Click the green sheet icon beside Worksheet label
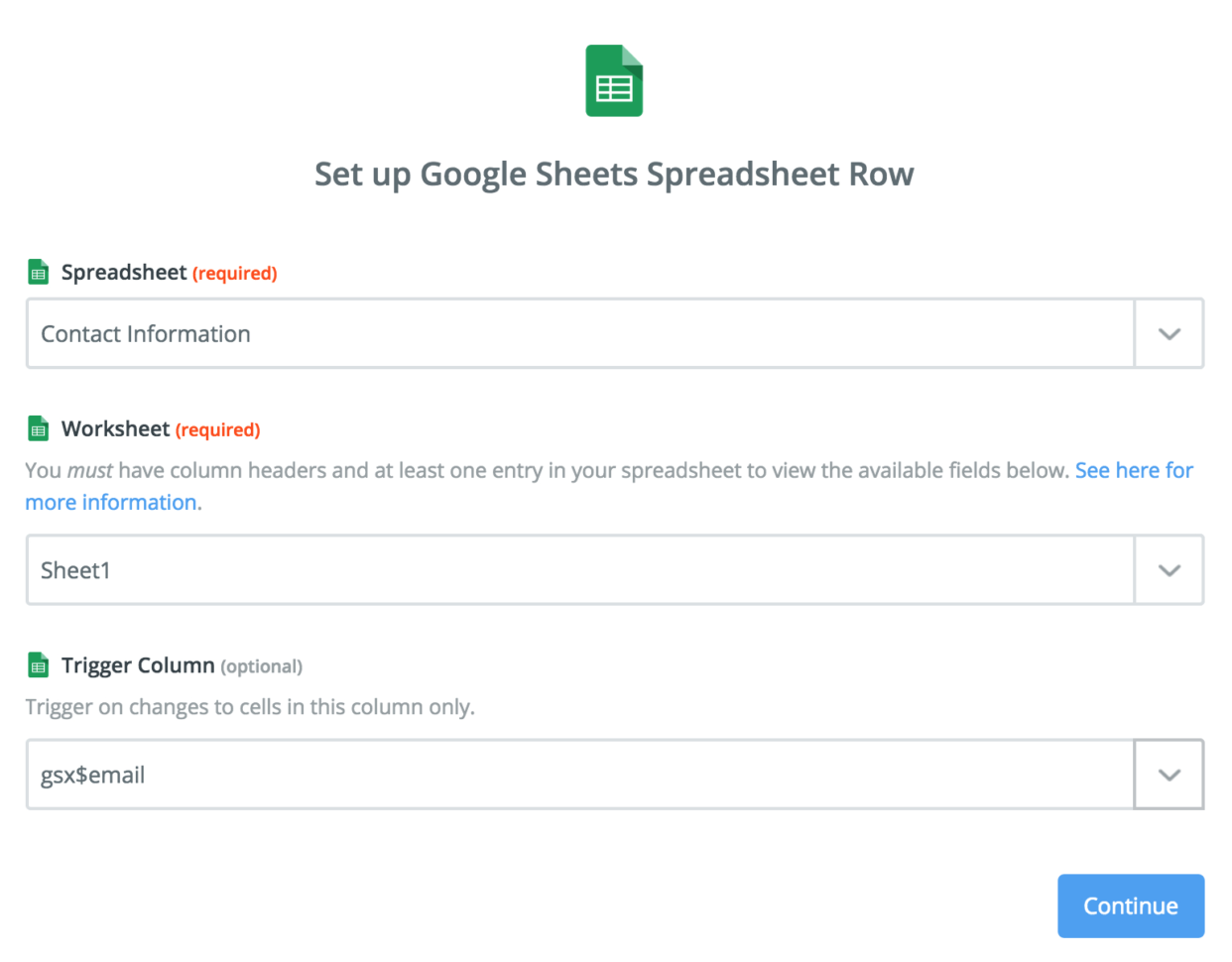This screenshot has height=962, width=1232. (x=37, y=428)
